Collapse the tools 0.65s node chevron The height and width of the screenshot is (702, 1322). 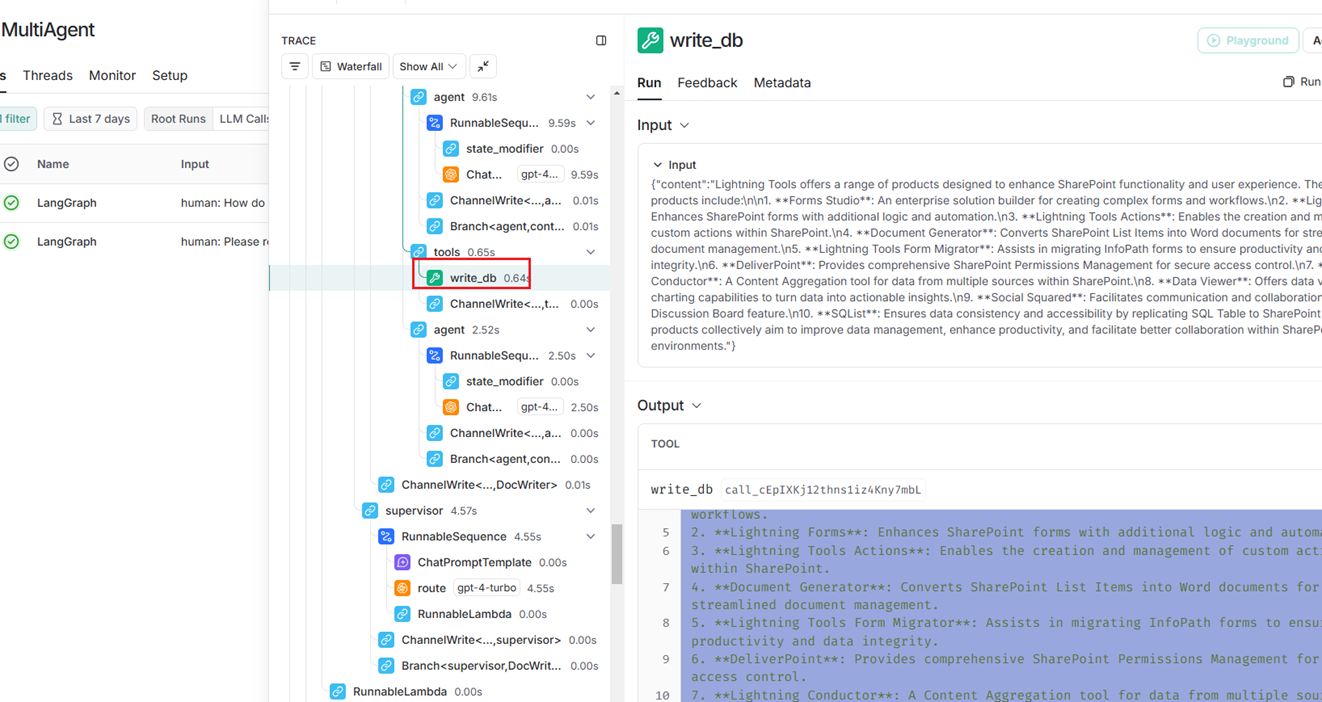(590, 252)
